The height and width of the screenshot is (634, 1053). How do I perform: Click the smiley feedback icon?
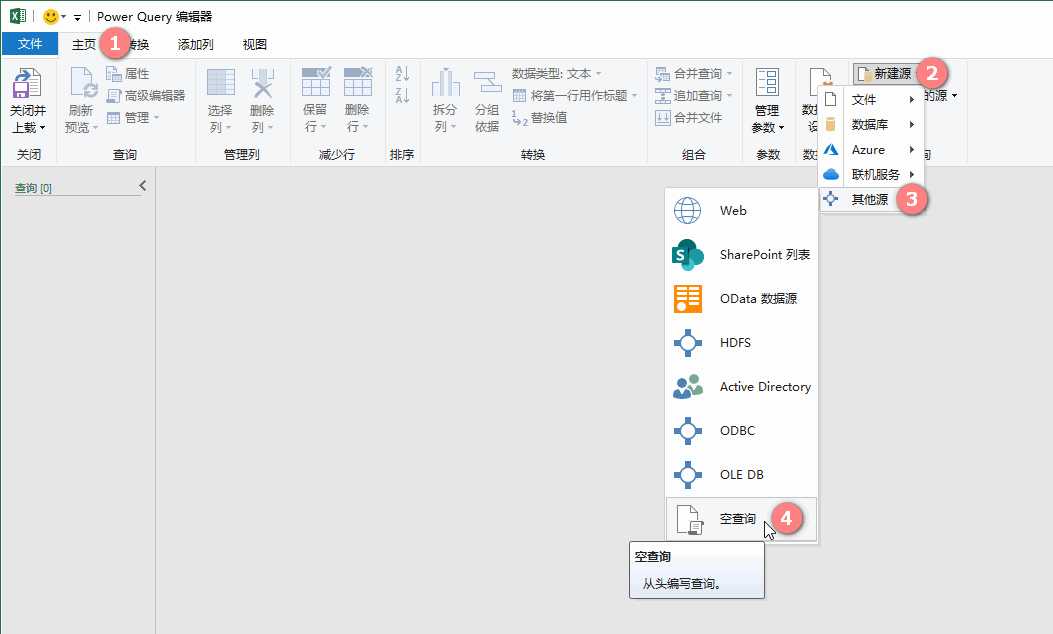[x=50, y=16]
